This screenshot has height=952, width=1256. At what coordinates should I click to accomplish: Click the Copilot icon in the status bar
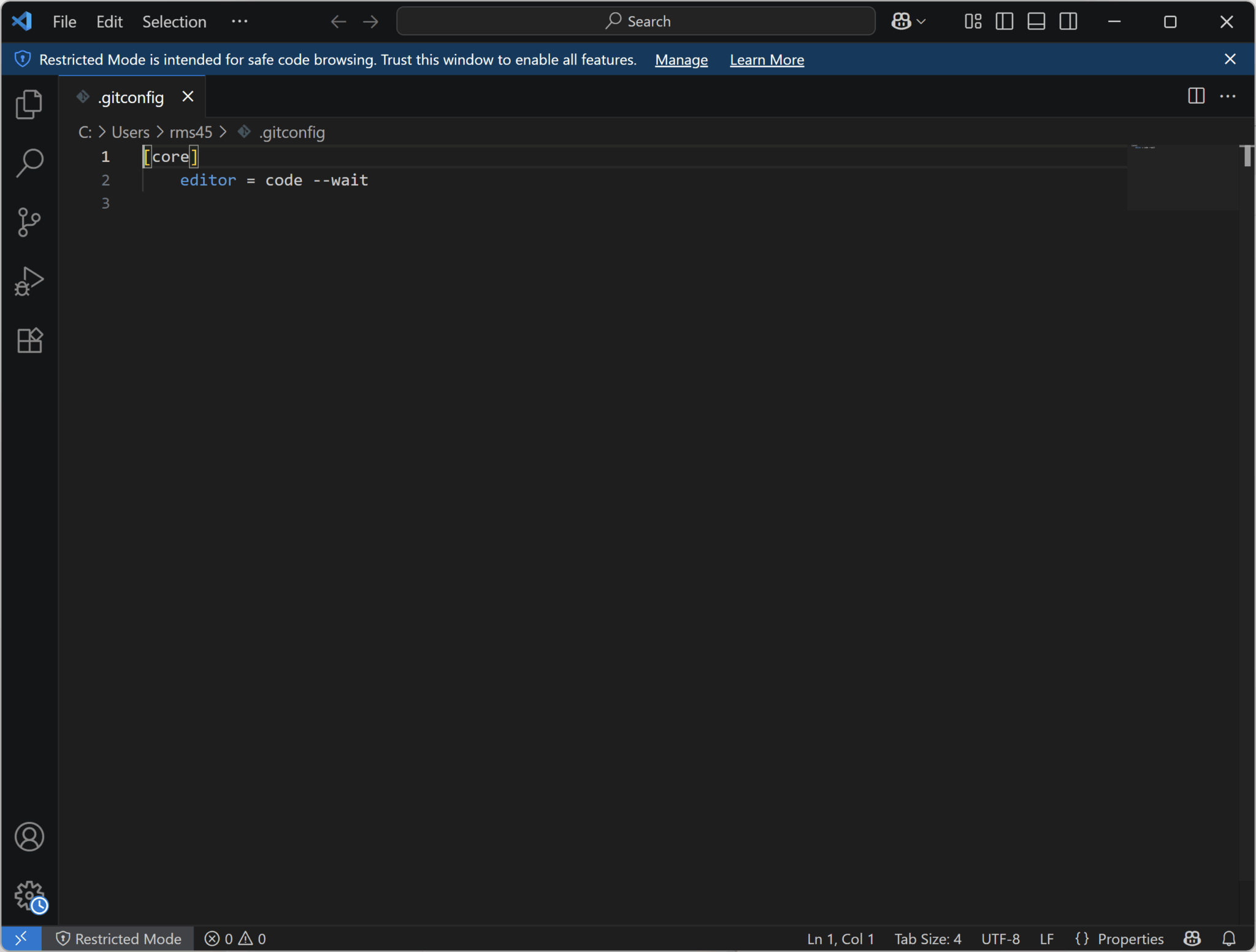tap(1192, 939)
